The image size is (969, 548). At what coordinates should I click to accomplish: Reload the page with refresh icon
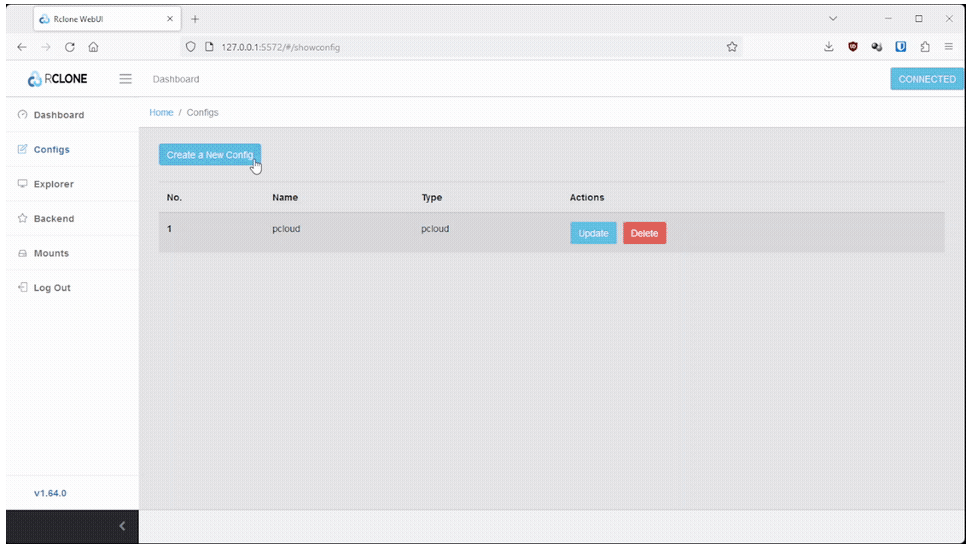coord(70,47)
